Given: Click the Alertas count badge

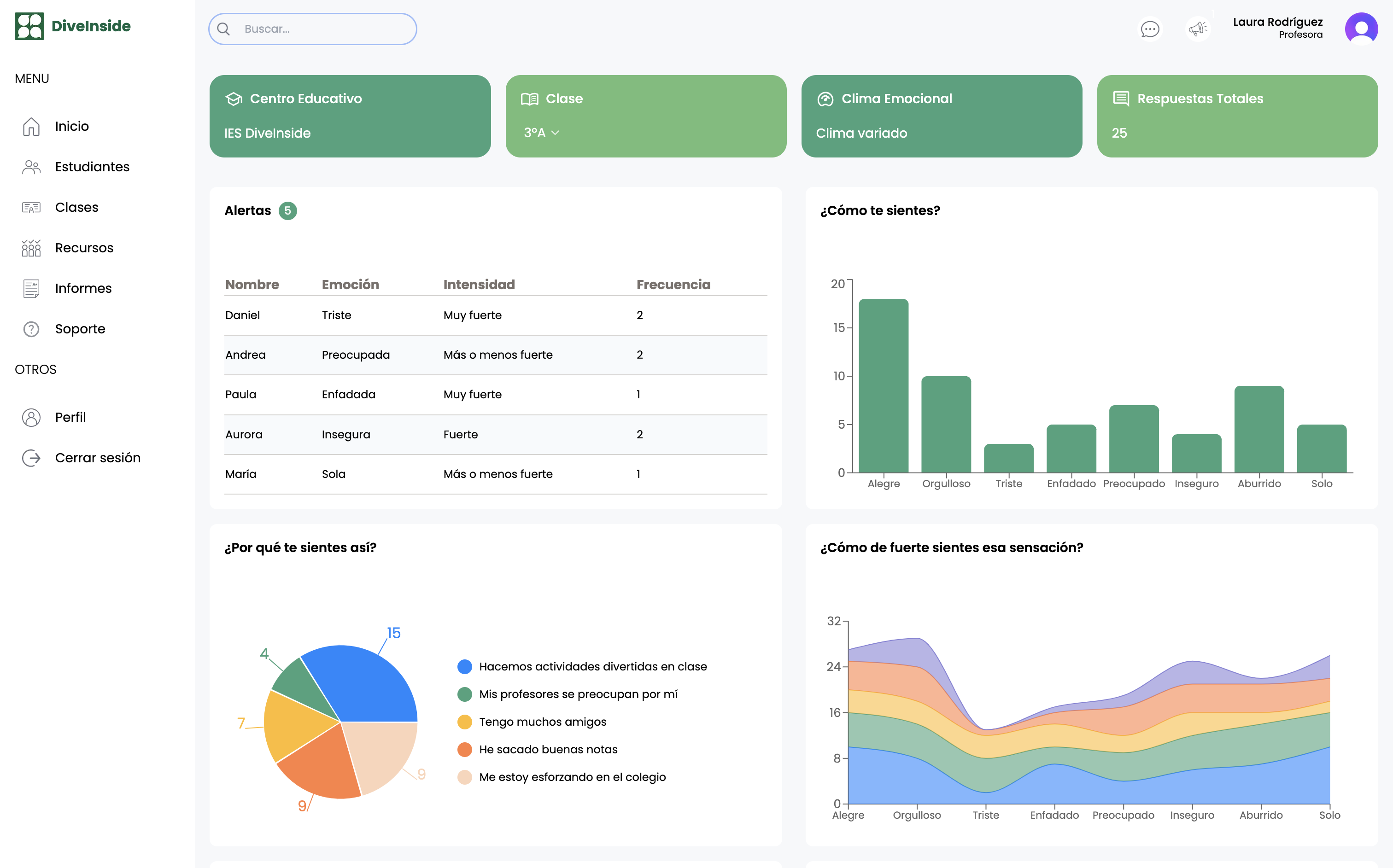Looking at the screenshot, I should 287,211.
